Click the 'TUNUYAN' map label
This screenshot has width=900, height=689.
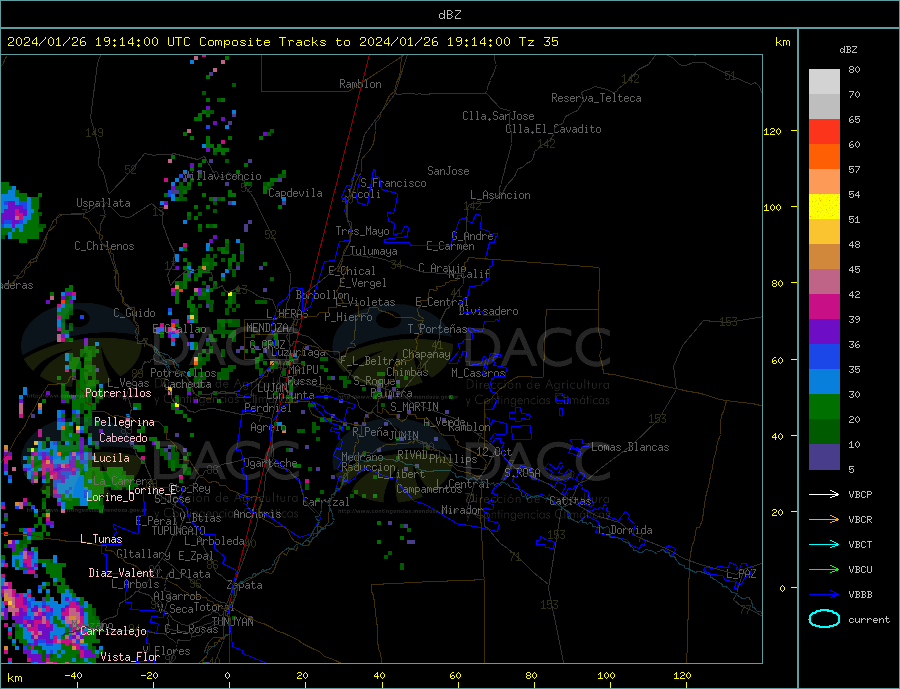(x=232, y=622)
